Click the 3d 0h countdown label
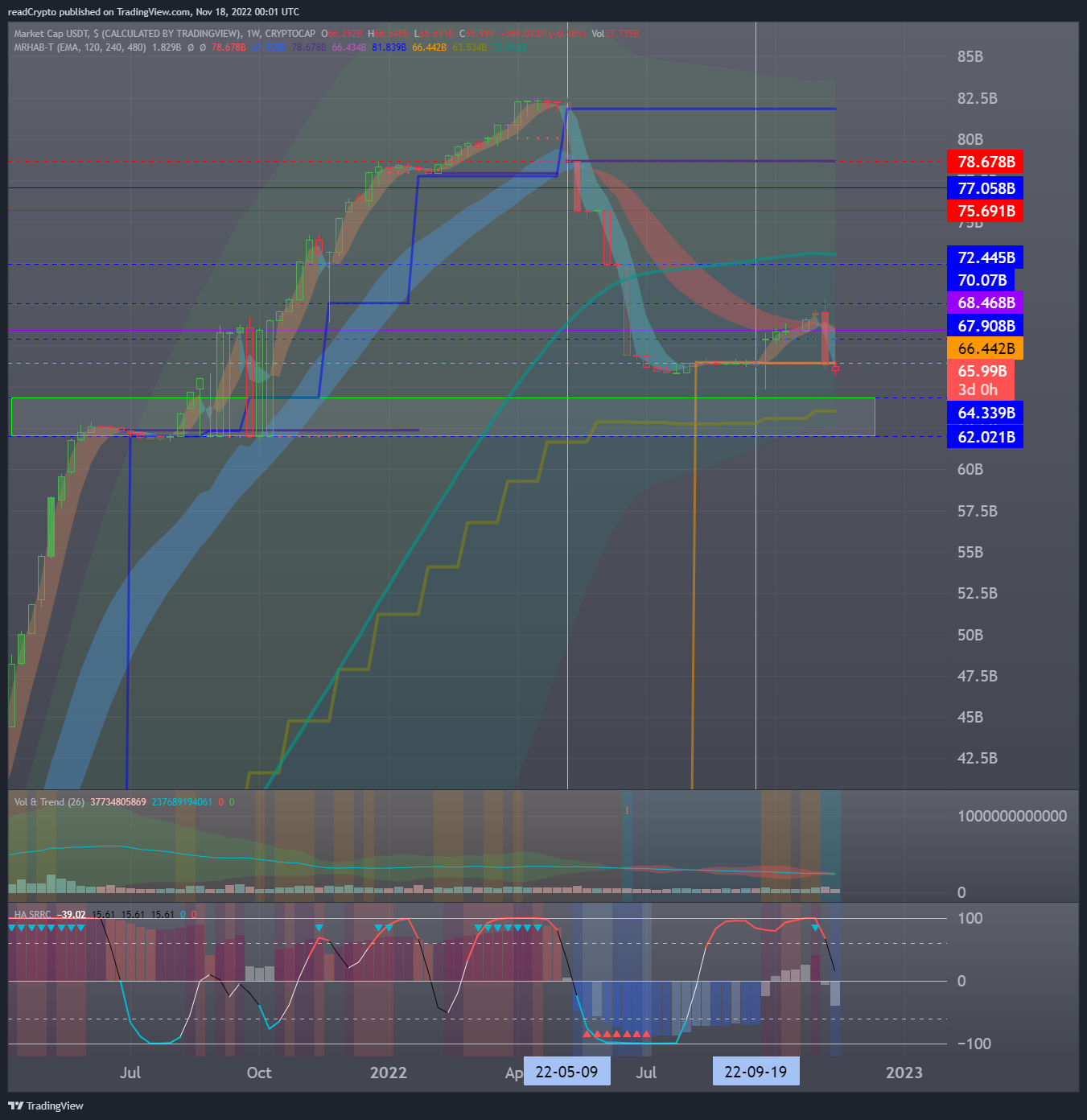This screenshot has width=1087, height=1120. [978, 390]
